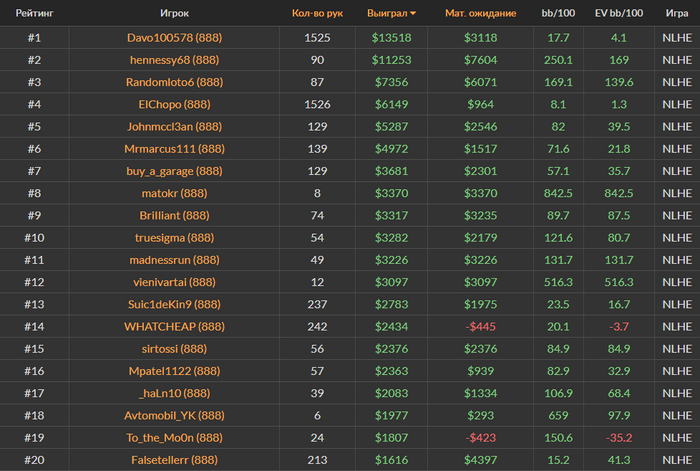Open buy_a_garage (888) player link
Screen dimensions: 700x471
(x=174, y=171)
